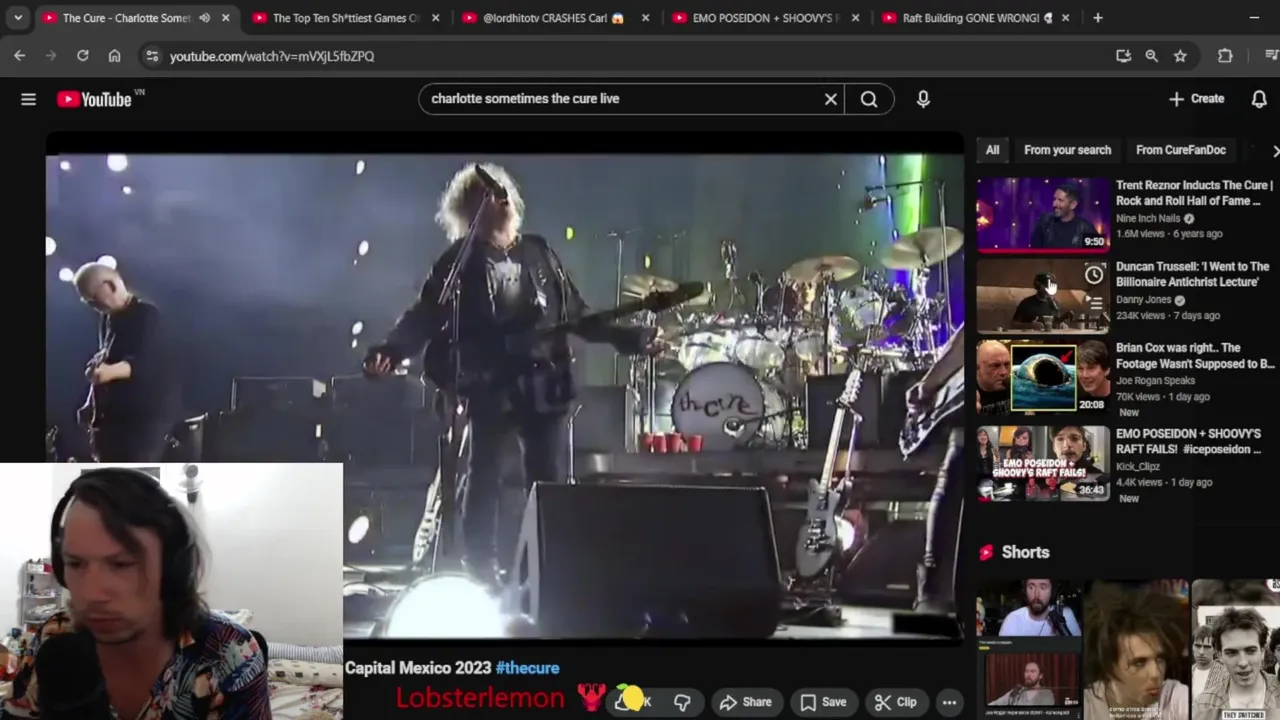Open browser extensions puzzle icon
Image resolution: width=1280 pixels, height=720 pixels.
(x=1225, y=56)
